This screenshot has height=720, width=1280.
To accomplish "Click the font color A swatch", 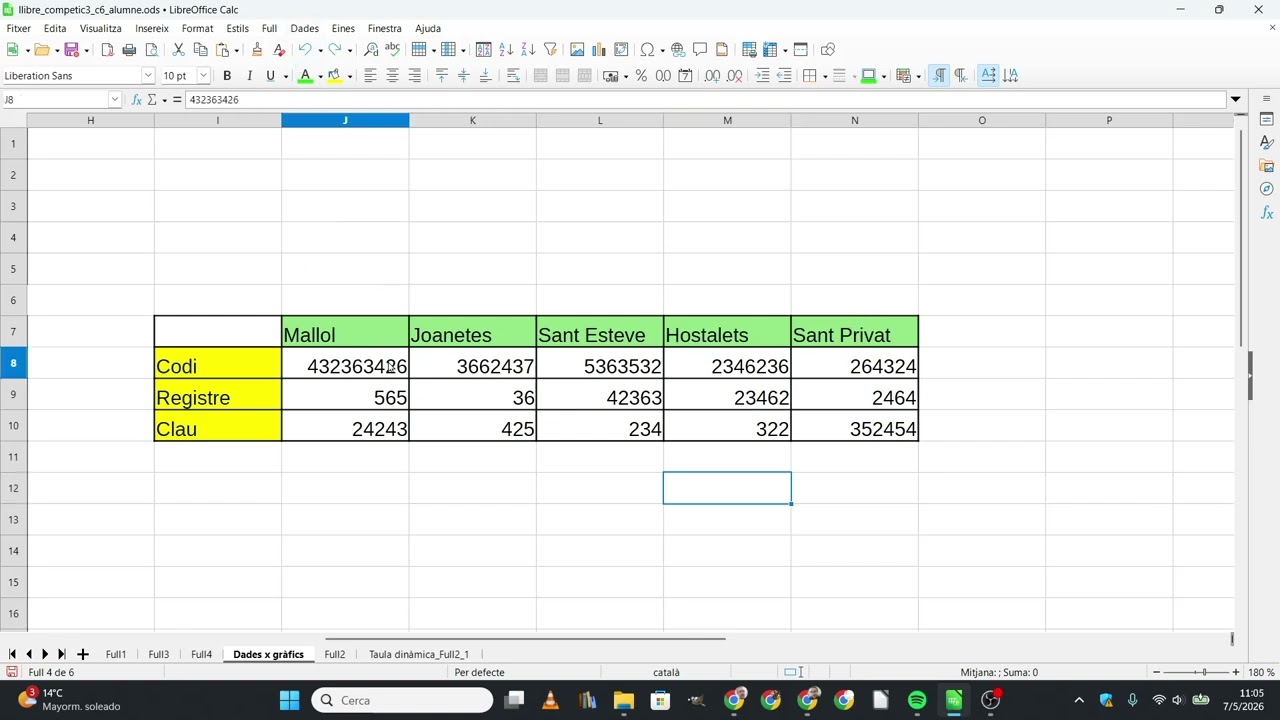I will [x=306, y=76].
